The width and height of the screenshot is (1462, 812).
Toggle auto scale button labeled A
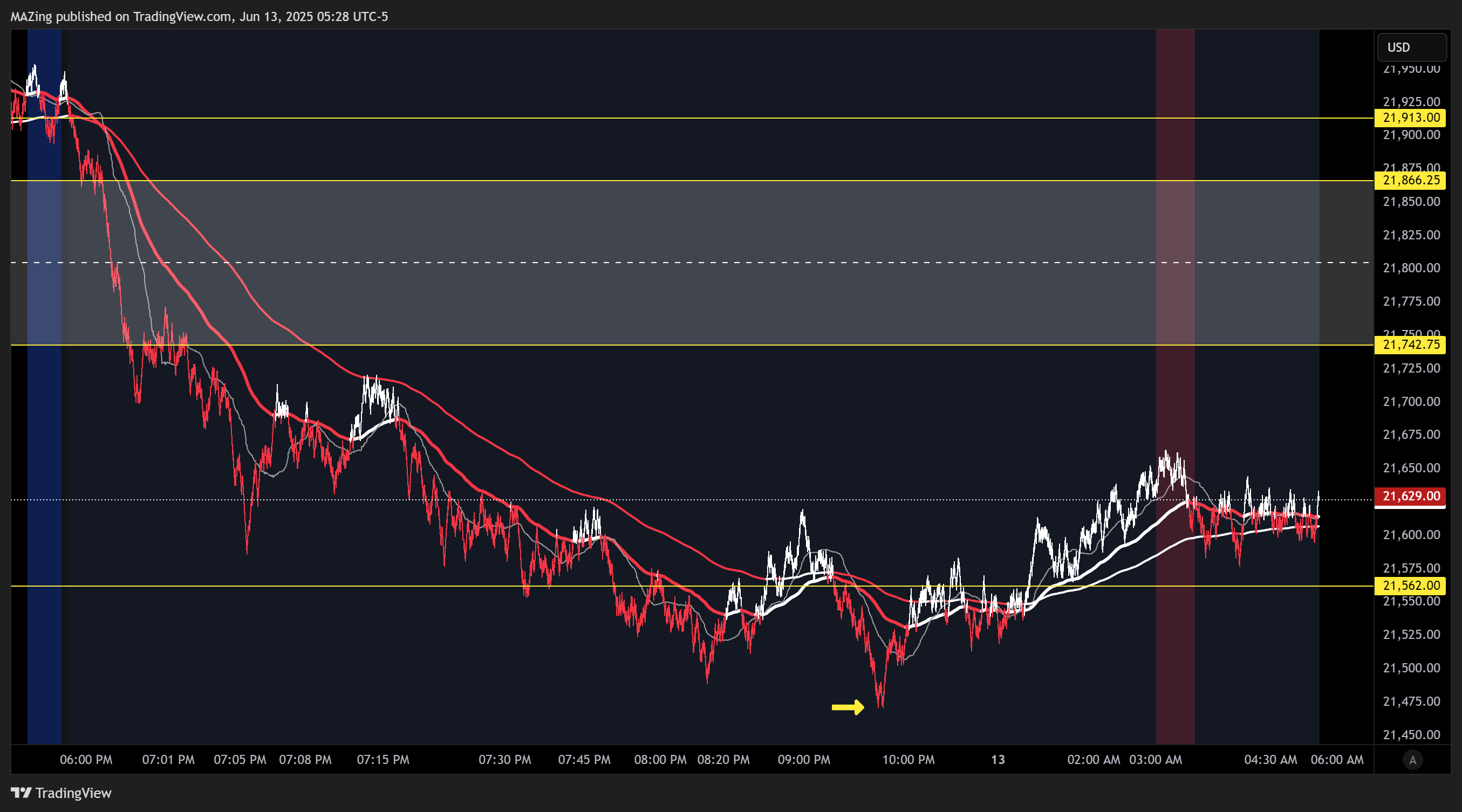[x=1412, y=760]
